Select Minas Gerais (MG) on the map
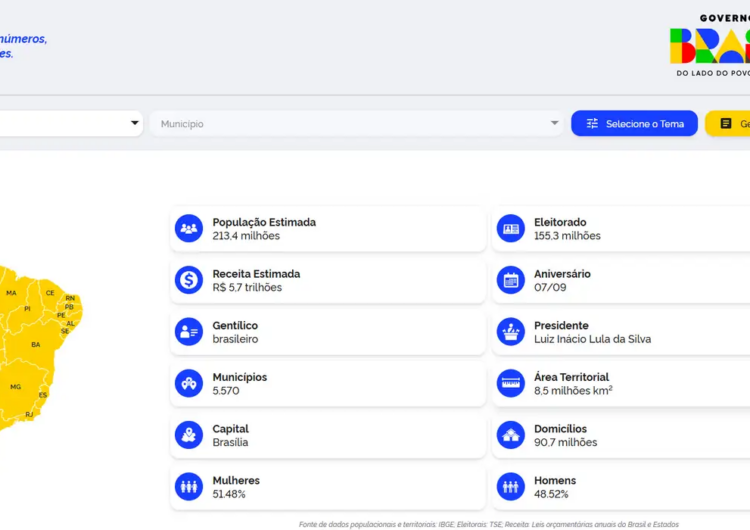 click(16, 387)
